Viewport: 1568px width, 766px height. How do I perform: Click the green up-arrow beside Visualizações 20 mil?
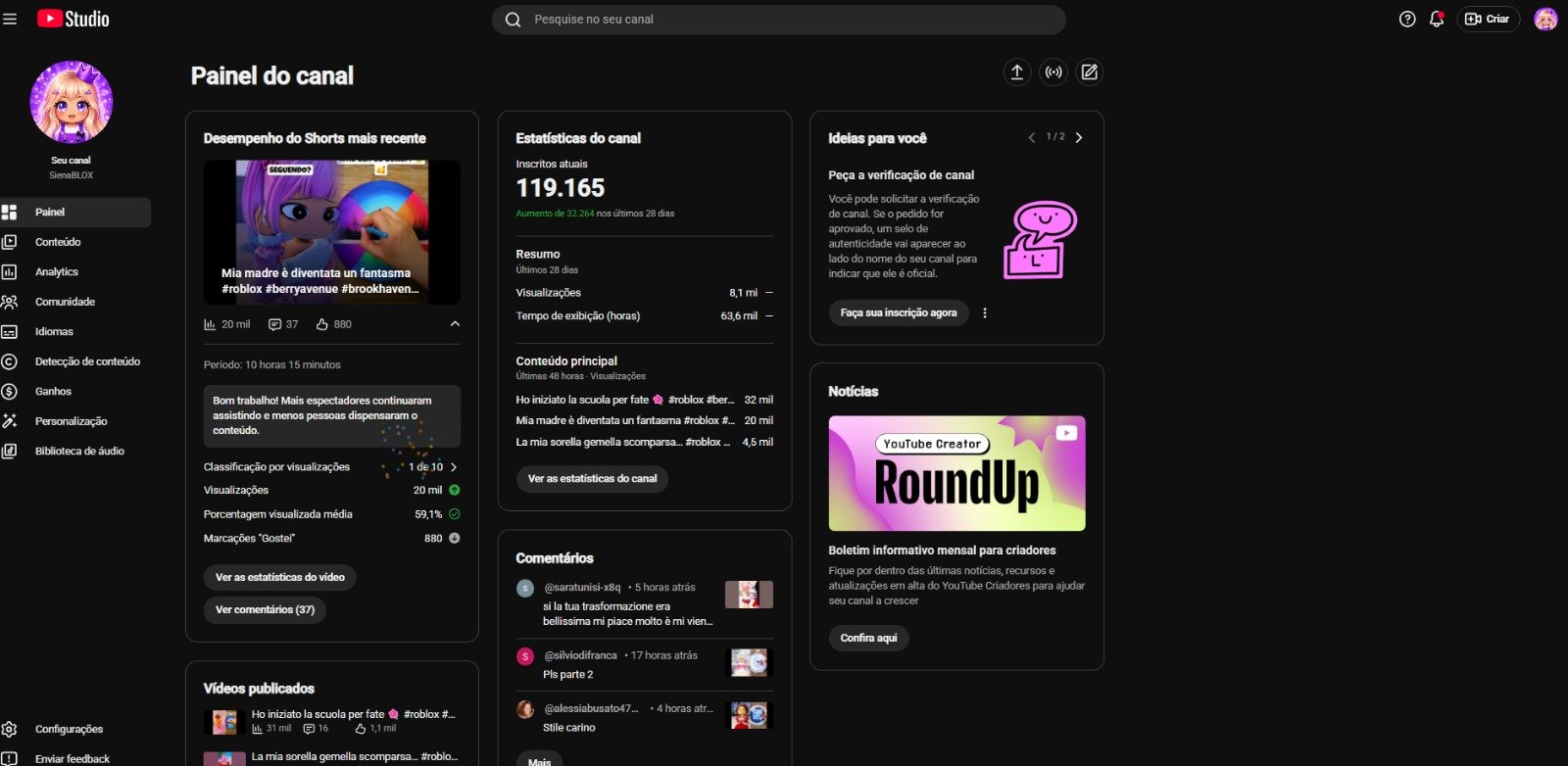pyautogui.click(x=455, y=490)
